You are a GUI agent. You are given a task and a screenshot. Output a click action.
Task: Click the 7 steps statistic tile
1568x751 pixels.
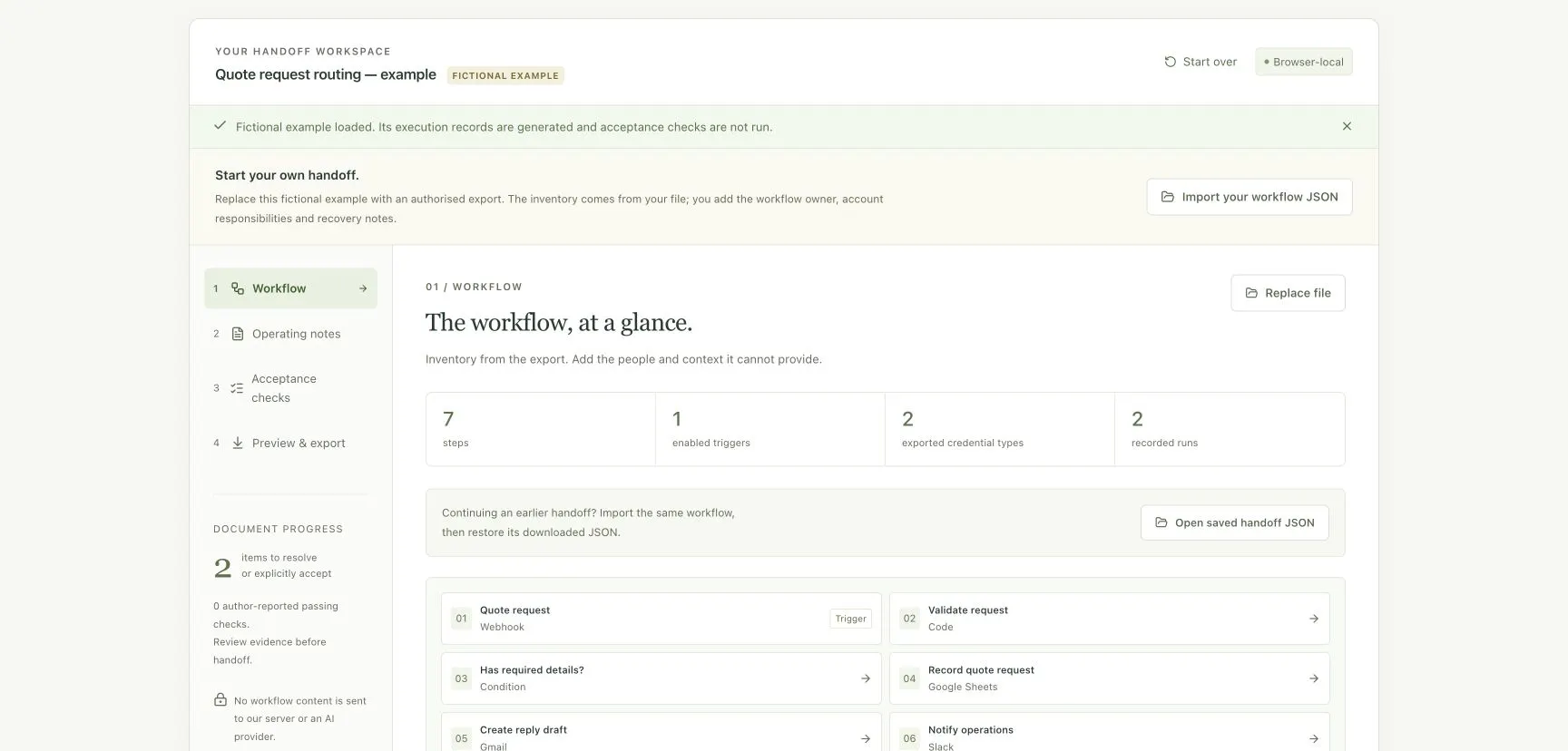[x=541, y=429]
